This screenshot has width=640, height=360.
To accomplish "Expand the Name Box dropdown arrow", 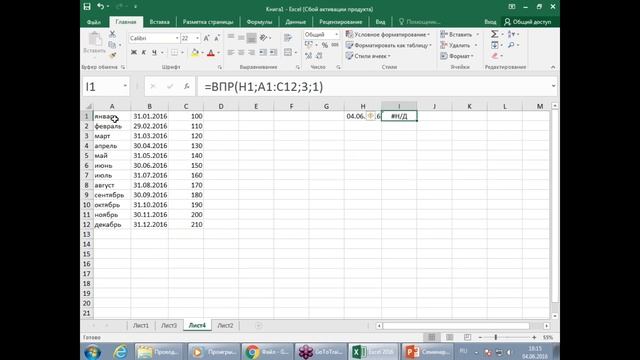I will (125, 86).
